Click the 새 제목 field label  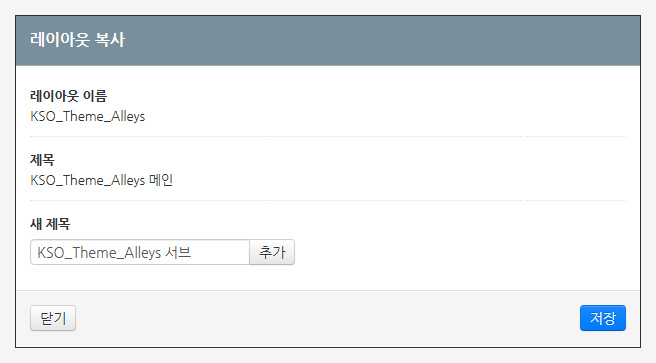point(50,224)
